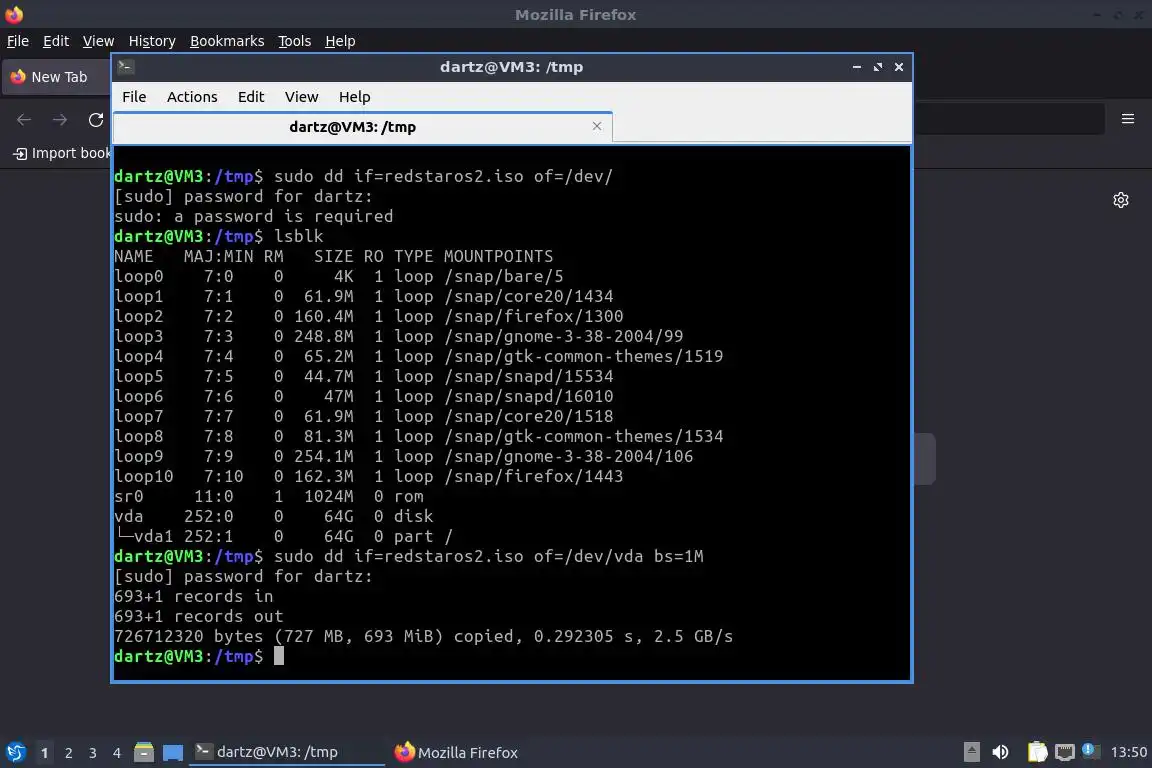This screenshot has height=768, width=1152.
Task: Open the network connection tray icon
Action: pyautogui.click(x=1065, y=752)
